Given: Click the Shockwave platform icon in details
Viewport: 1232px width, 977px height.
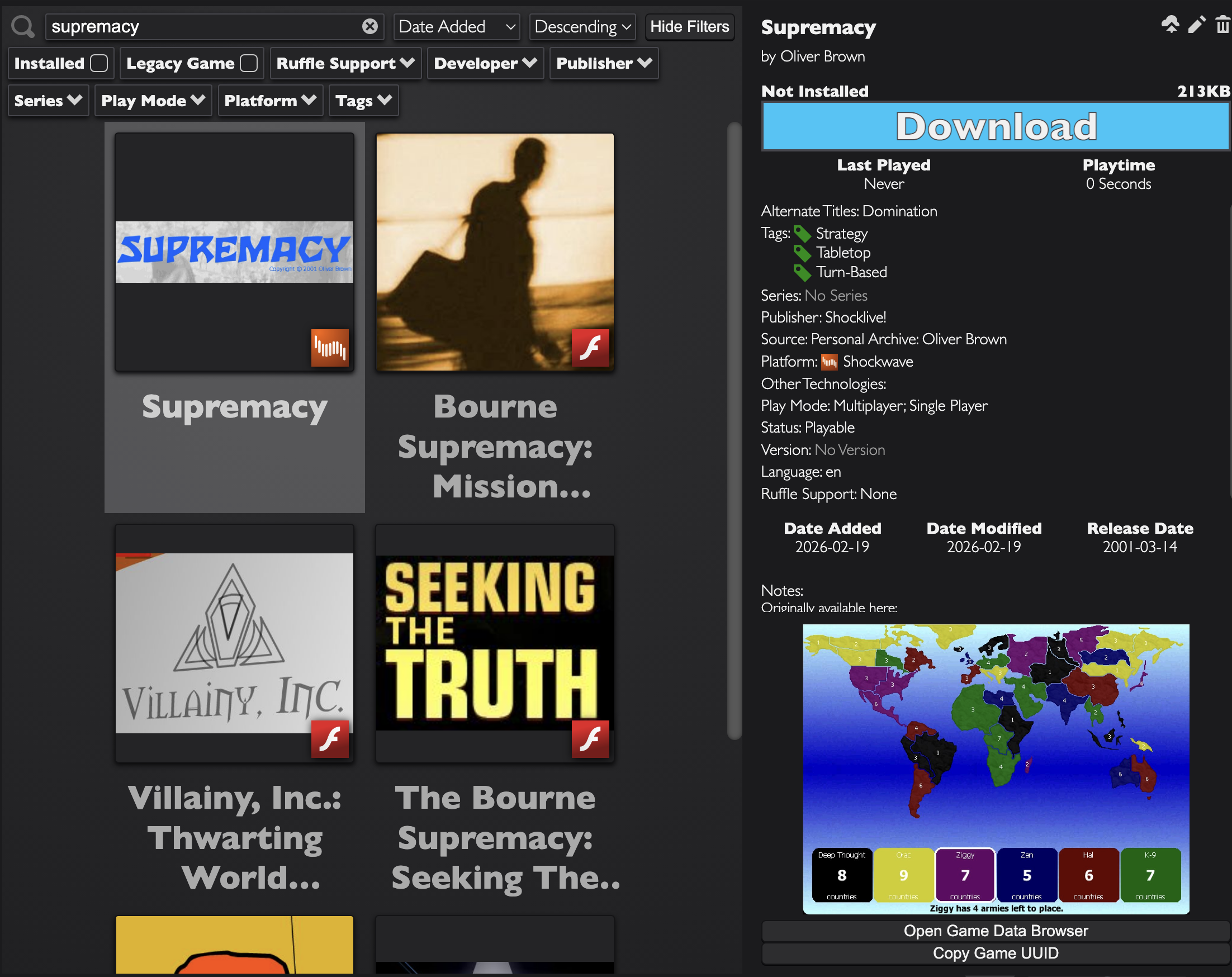Looking at the screenshot, I should click(x=829, y=362).
